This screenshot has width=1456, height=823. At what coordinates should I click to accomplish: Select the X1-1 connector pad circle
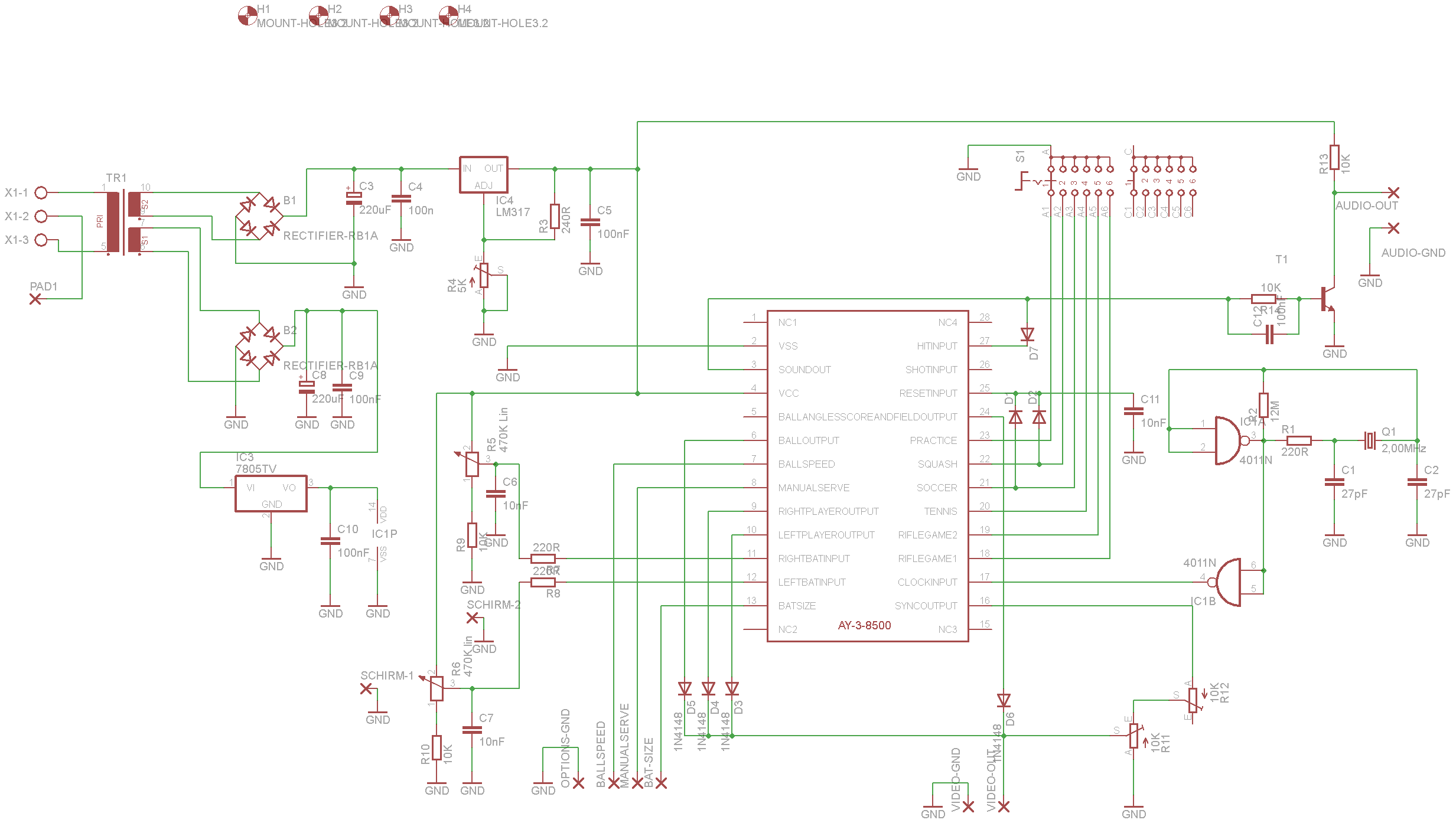41,192
